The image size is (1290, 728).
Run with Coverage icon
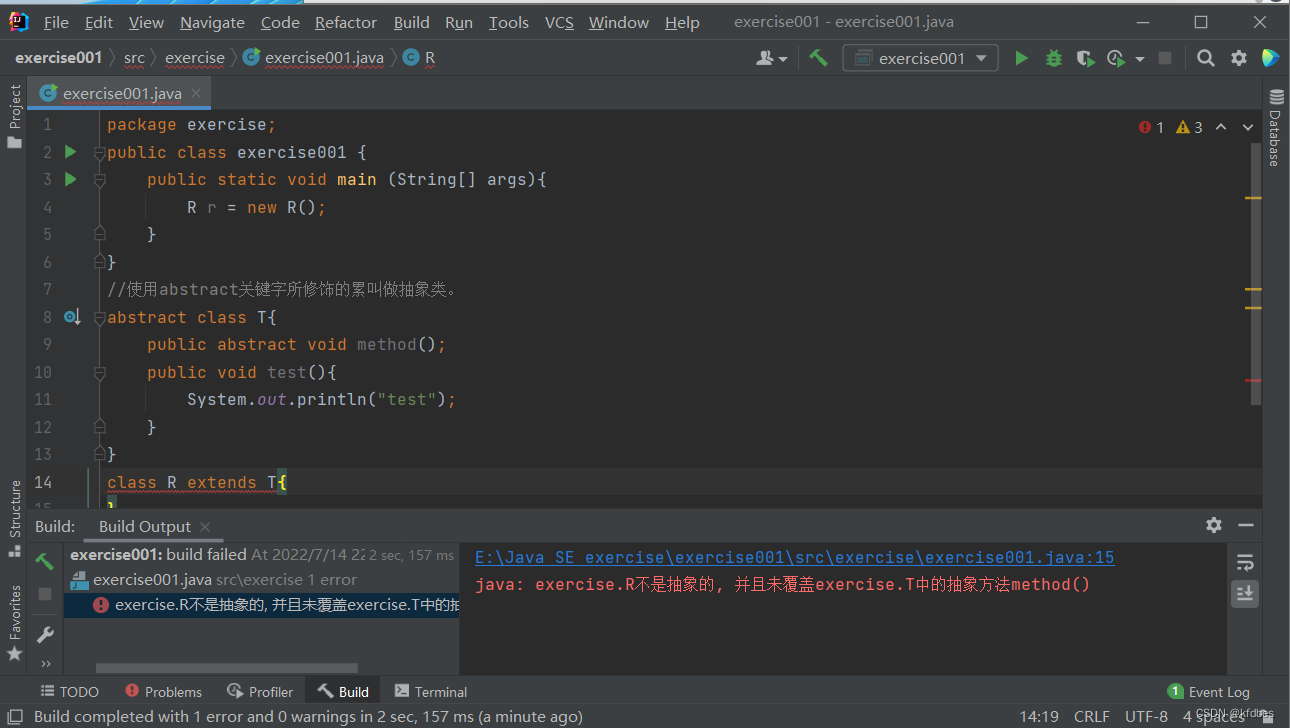(1085, 58)
